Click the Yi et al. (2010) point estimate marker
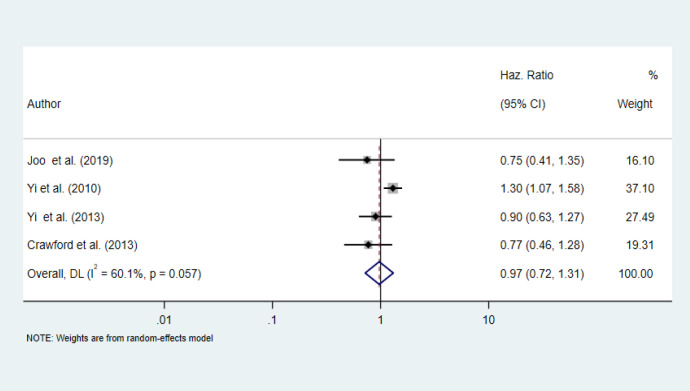The width and height of the screenshot is (690, 391). [x=393, y=188]
